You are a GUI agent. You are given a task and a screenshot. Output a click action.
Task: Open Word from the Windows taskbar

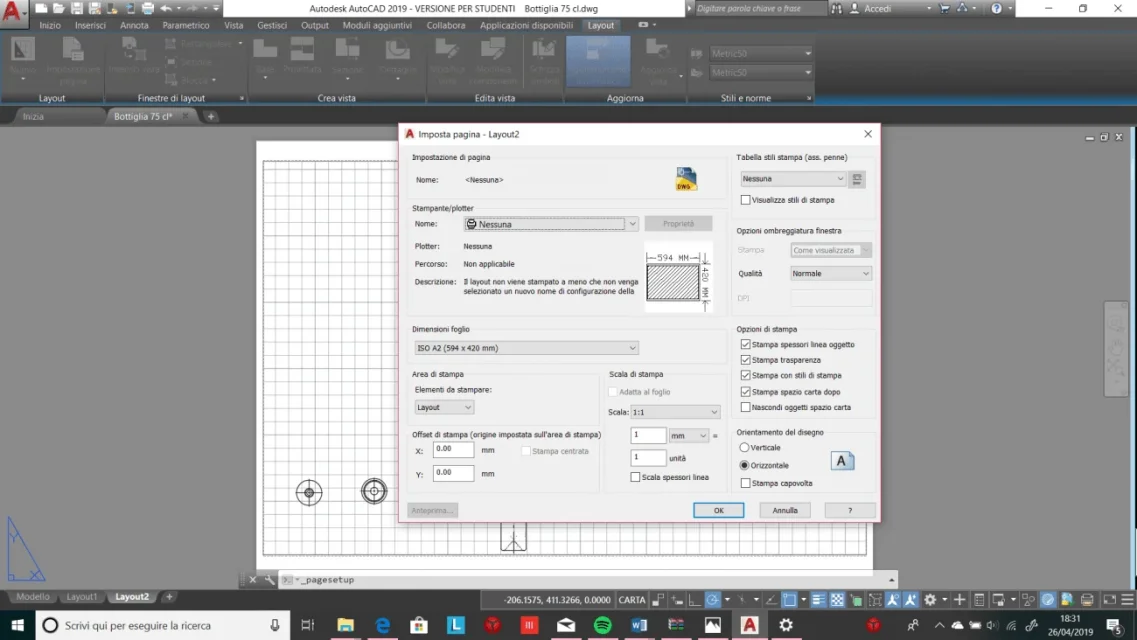639,625
